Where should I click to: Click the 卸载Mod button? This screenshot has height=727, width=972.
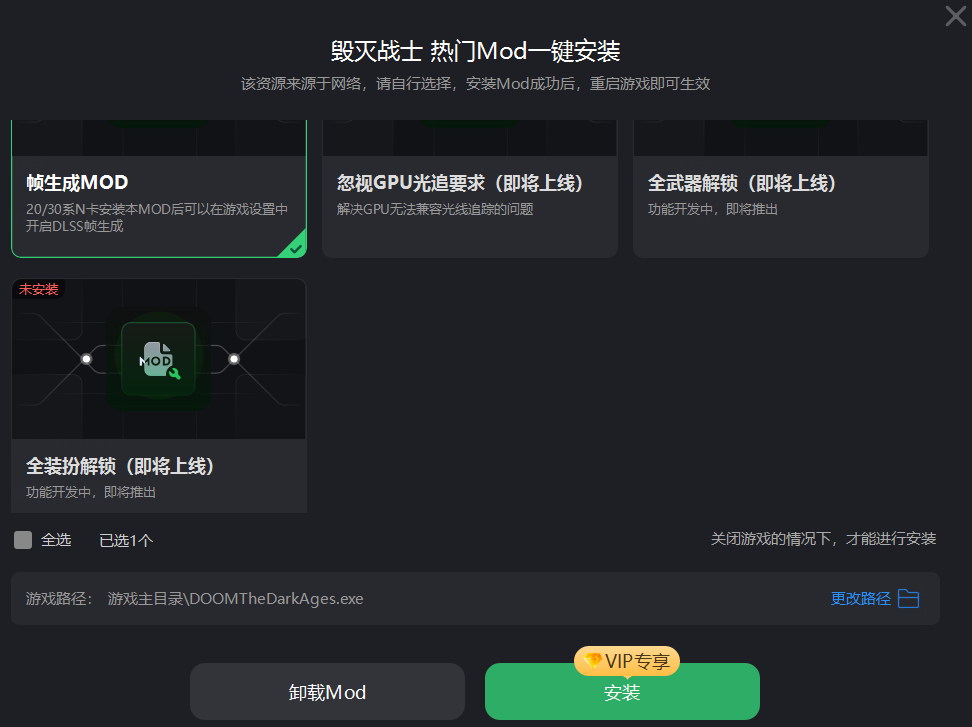click(x=327, y=692)
